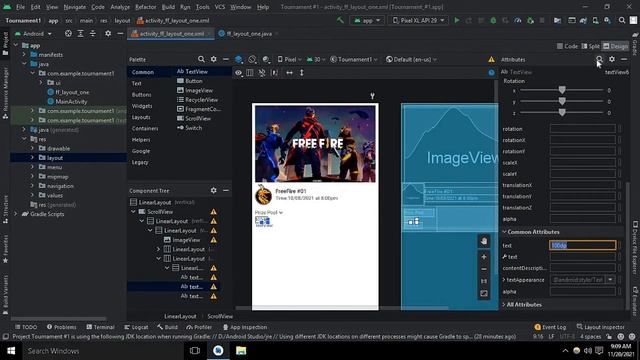Open textAppearance dropdown arrow

[610, 280]
